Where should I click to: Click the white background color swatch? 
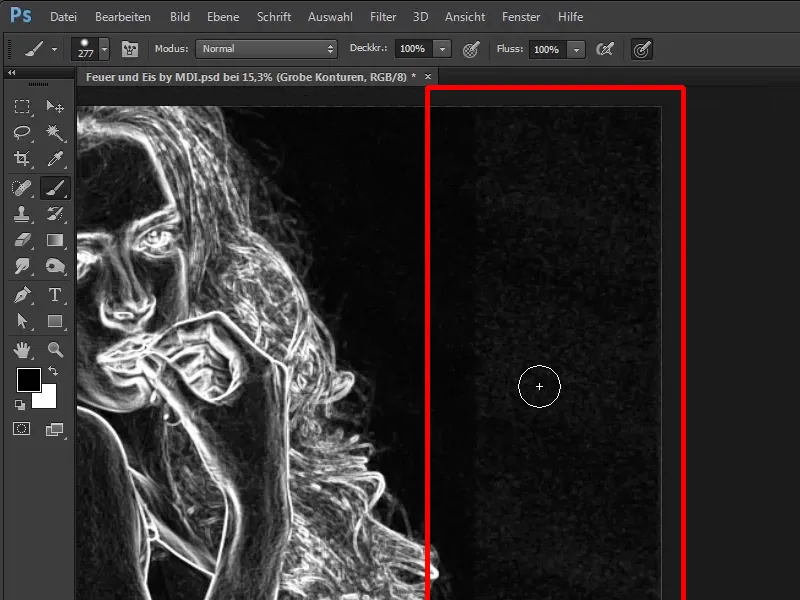tap(47, 398)
